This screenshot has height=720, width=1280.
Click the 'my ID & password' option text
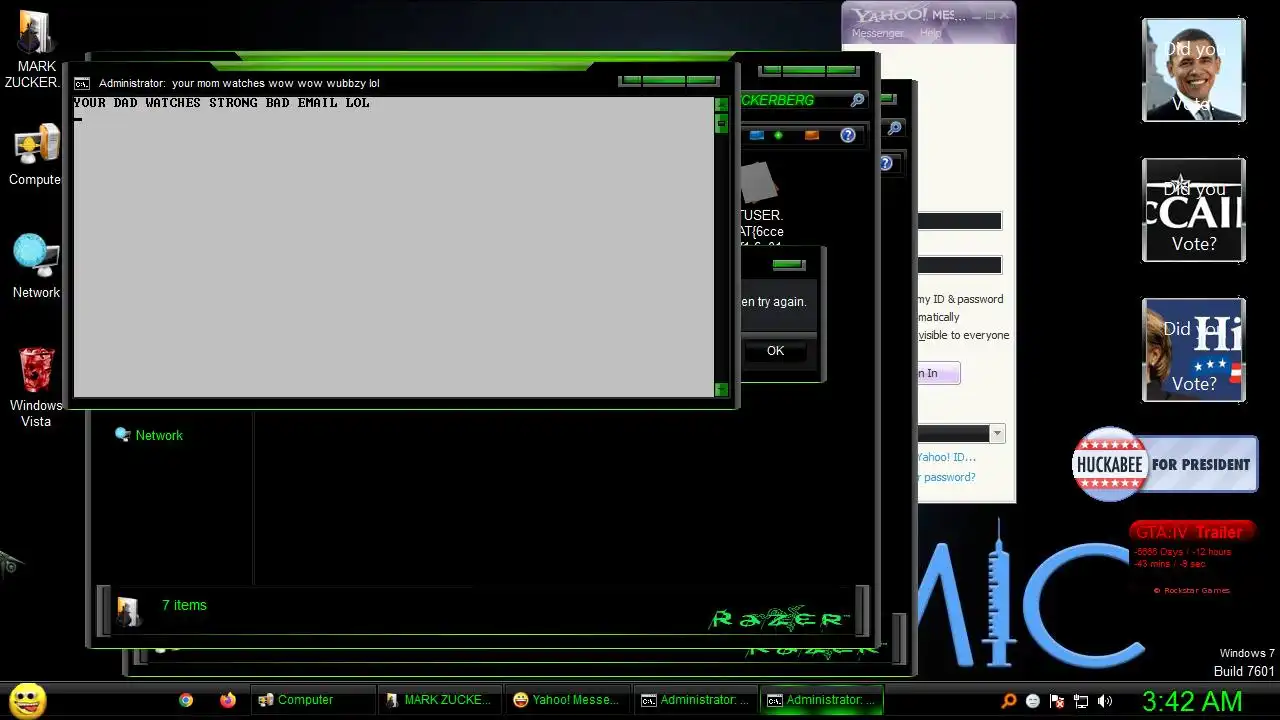pyautogui.click(x=960, y=299)
